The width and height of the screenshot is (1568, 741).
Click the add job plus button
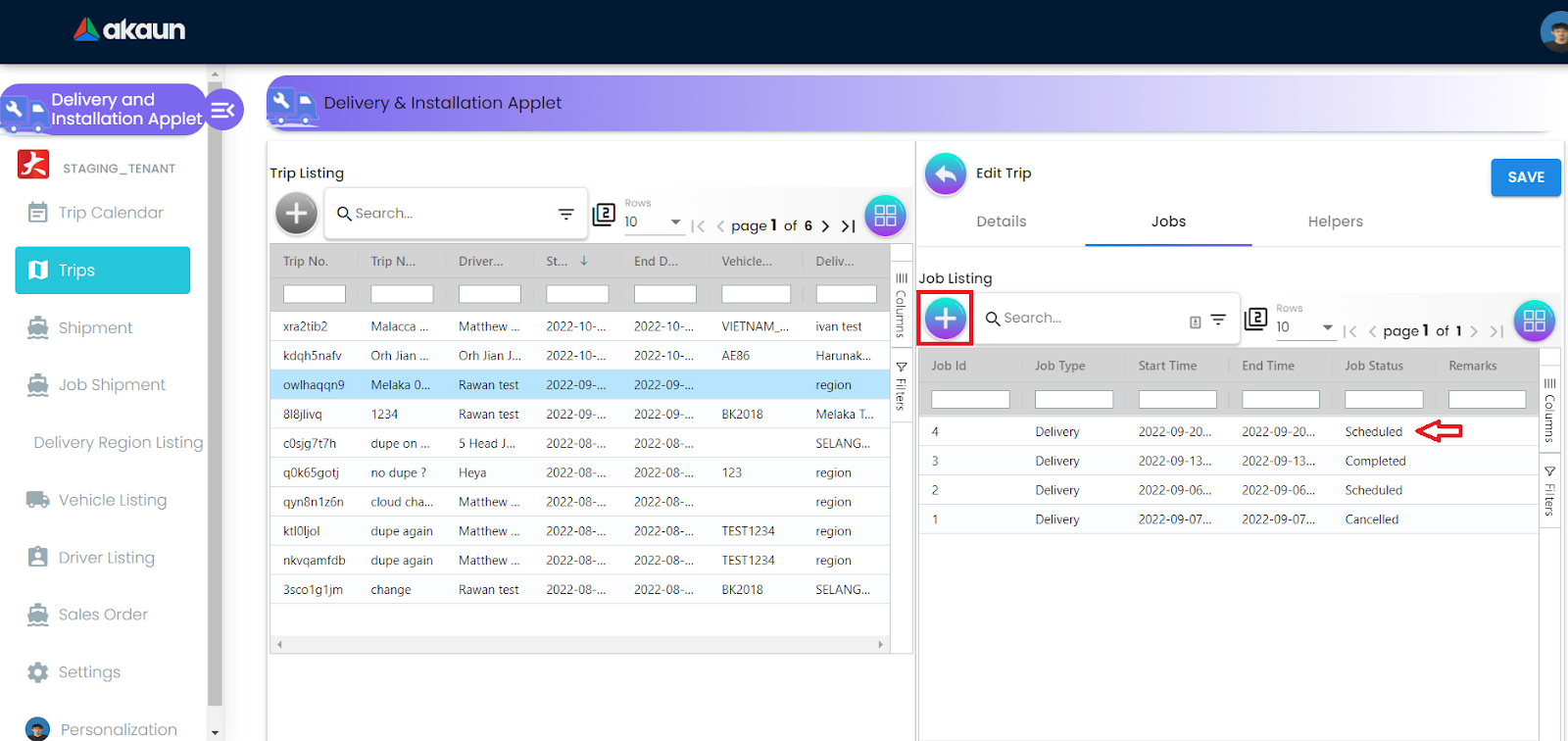pos(945,319)
